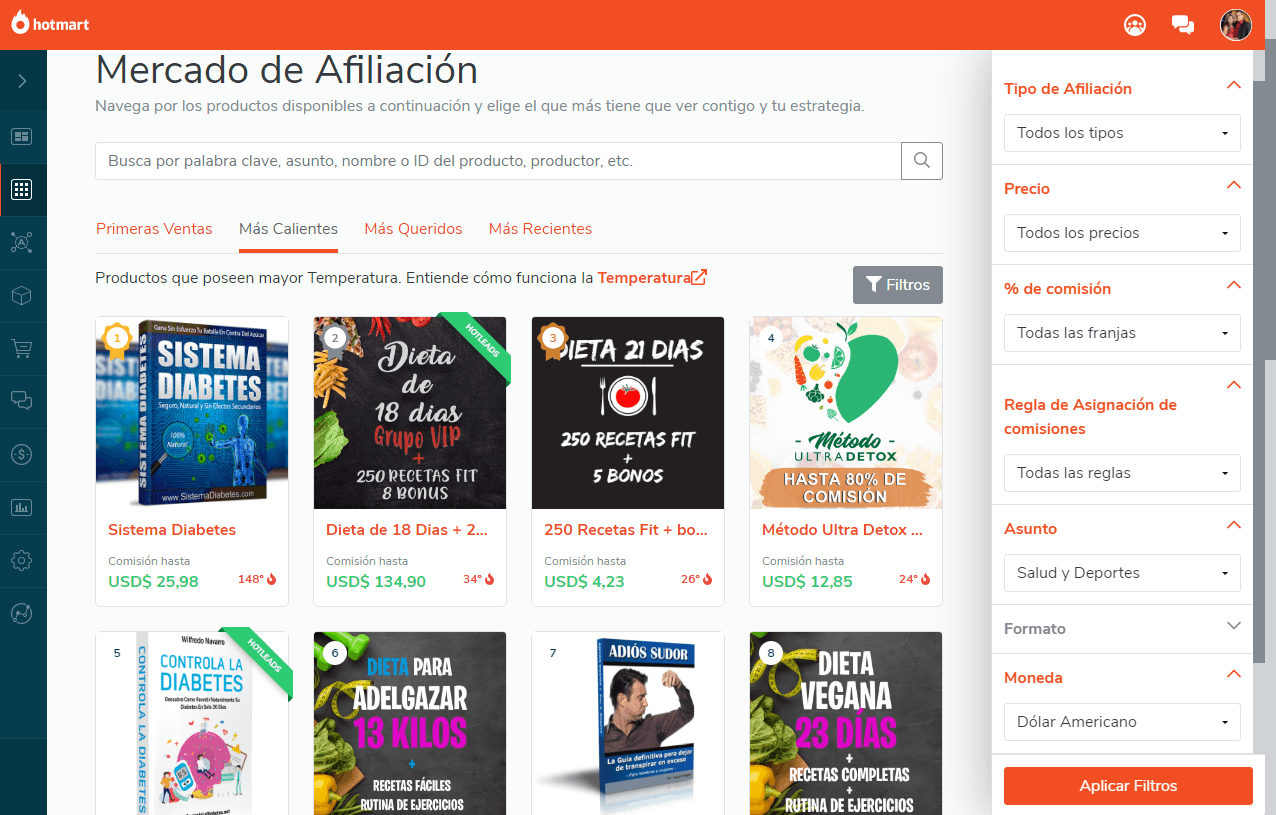Open the community people icon in header
1276x815 pixels.
[x=1134, y=25]
